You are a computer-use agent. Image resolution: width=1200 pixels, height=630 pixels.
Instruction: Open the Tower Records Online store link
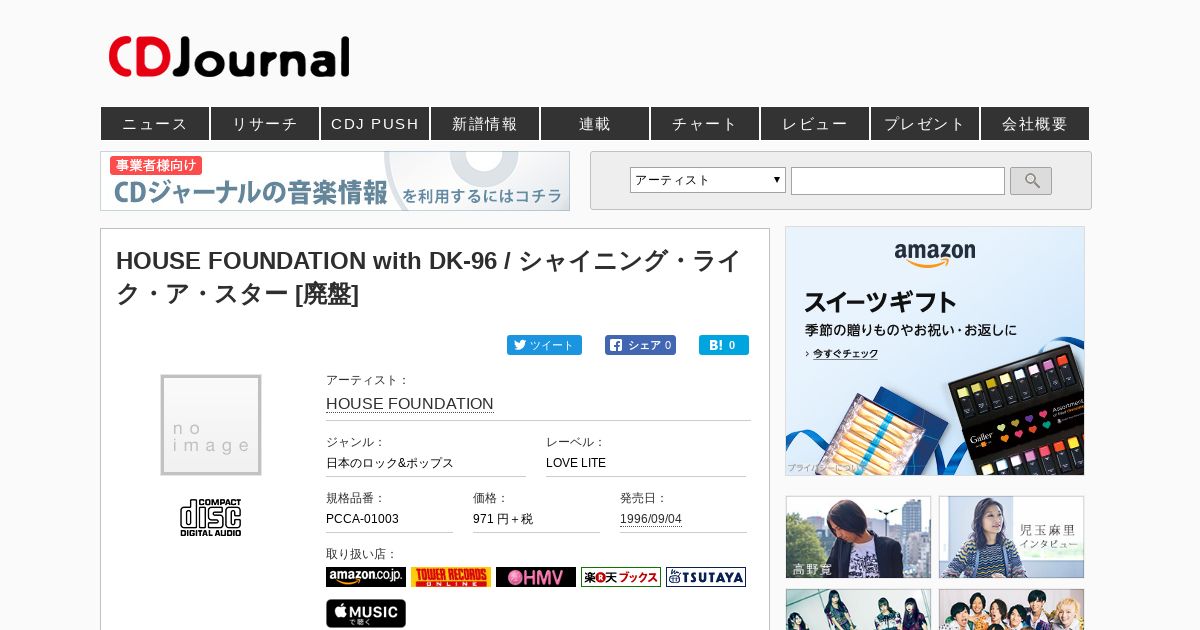click(x=451, y=577)
